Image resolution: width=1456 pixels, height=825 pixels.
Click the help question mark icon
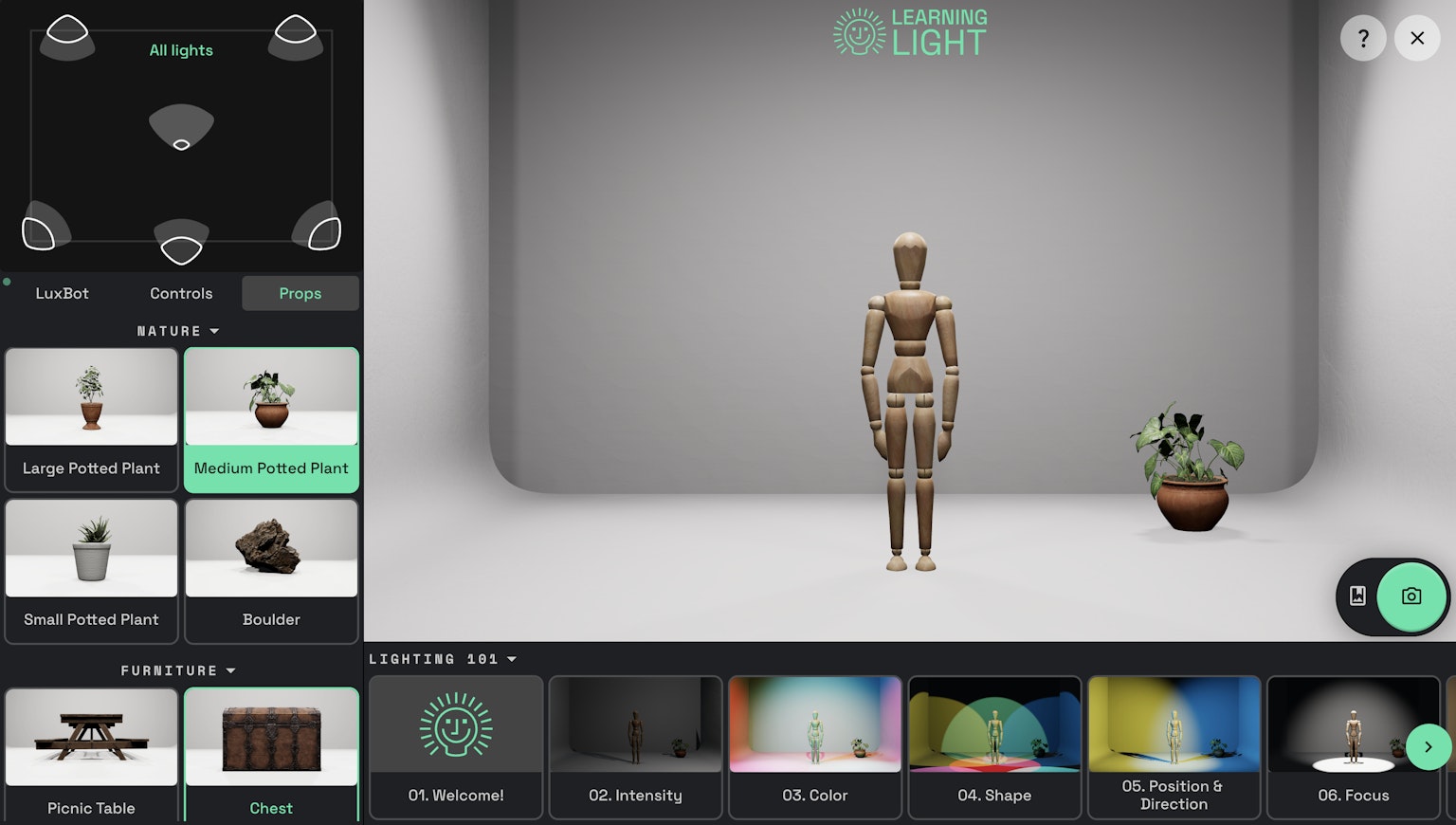point(1363,38)
